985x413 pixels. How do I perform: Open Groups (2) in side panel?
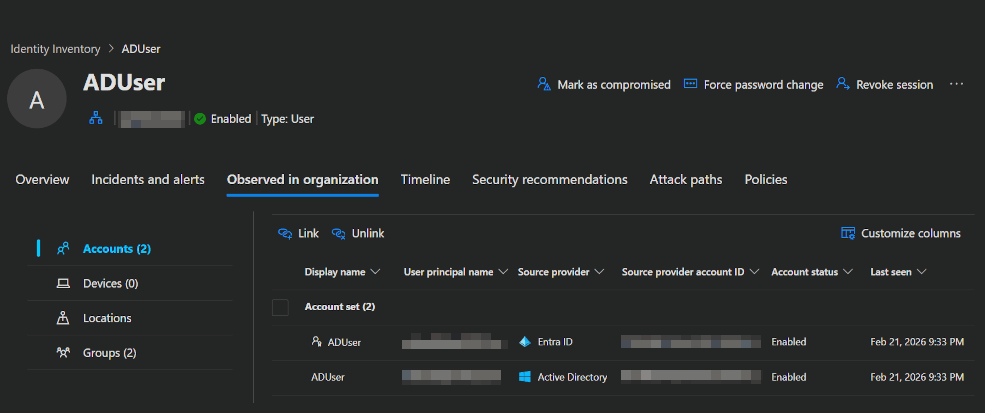(109, 353)
